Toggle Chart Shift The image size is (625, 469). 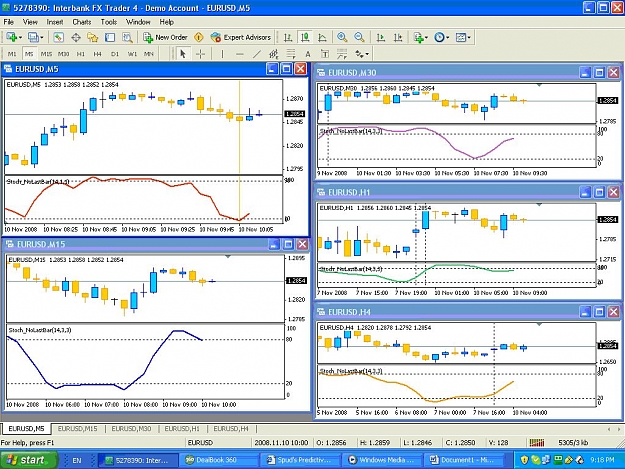coord(398,37)
